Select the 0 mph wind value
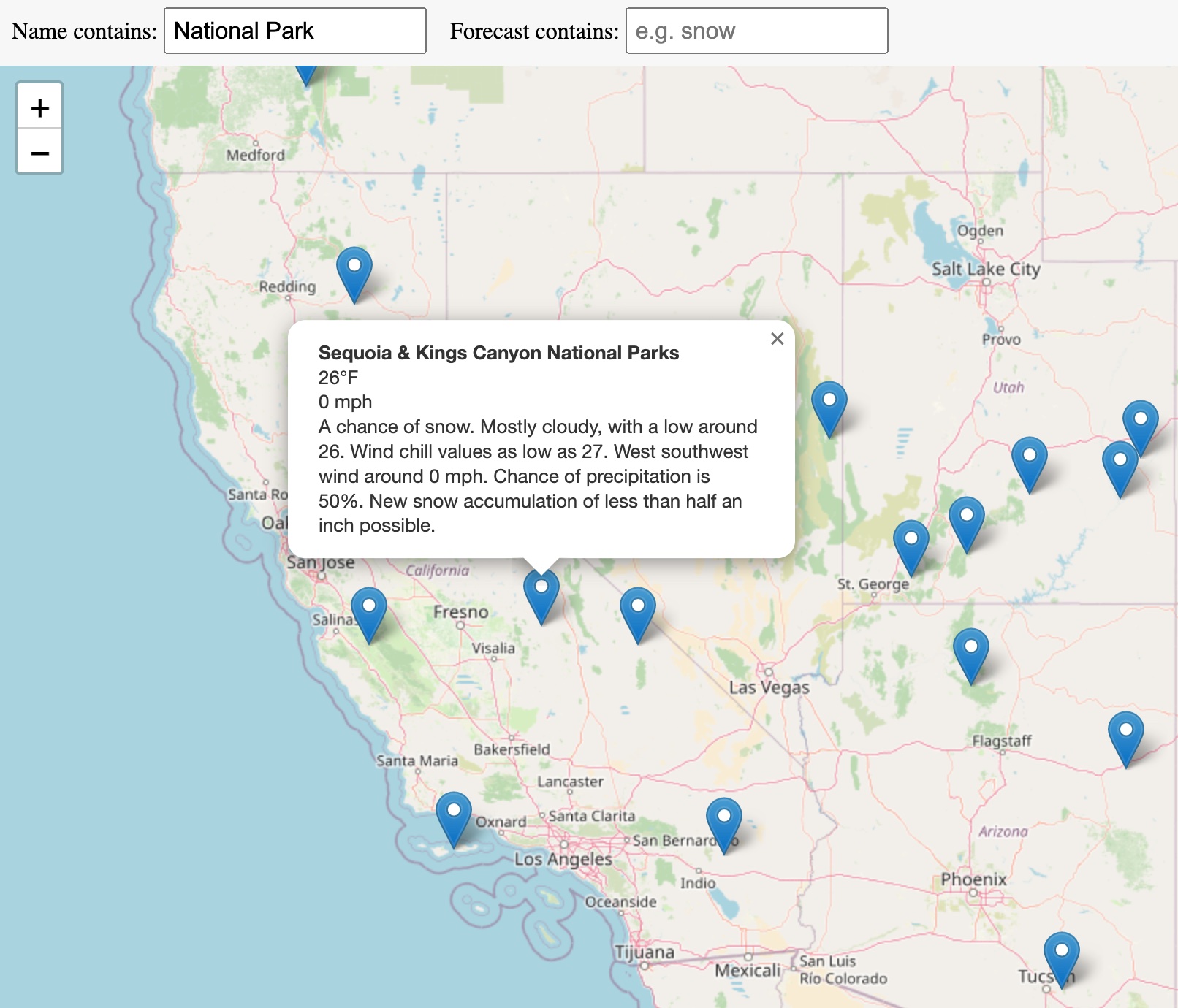Viewport: 1178px width, 1008px height. 345,402
